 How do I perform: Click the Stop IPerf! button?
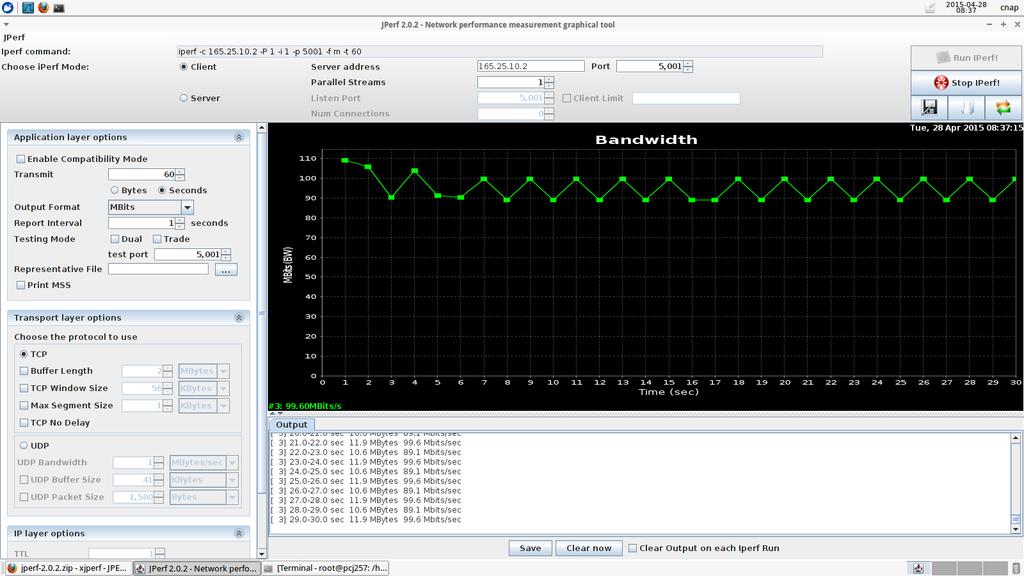966,82
